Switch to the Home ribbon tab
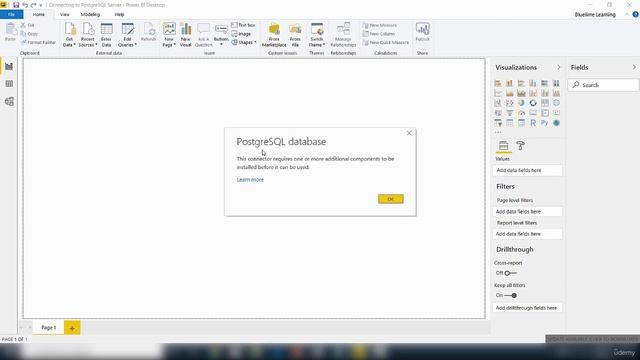The width and height of the screenshot is (640, 360). (x=39, y=14)
